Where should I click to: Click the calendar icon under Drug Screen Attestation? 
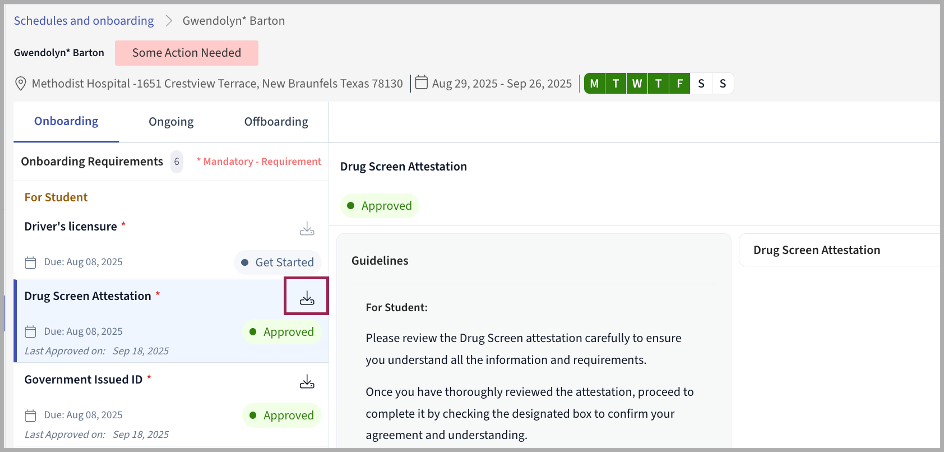pyautogui.click(x=31, y=331)
